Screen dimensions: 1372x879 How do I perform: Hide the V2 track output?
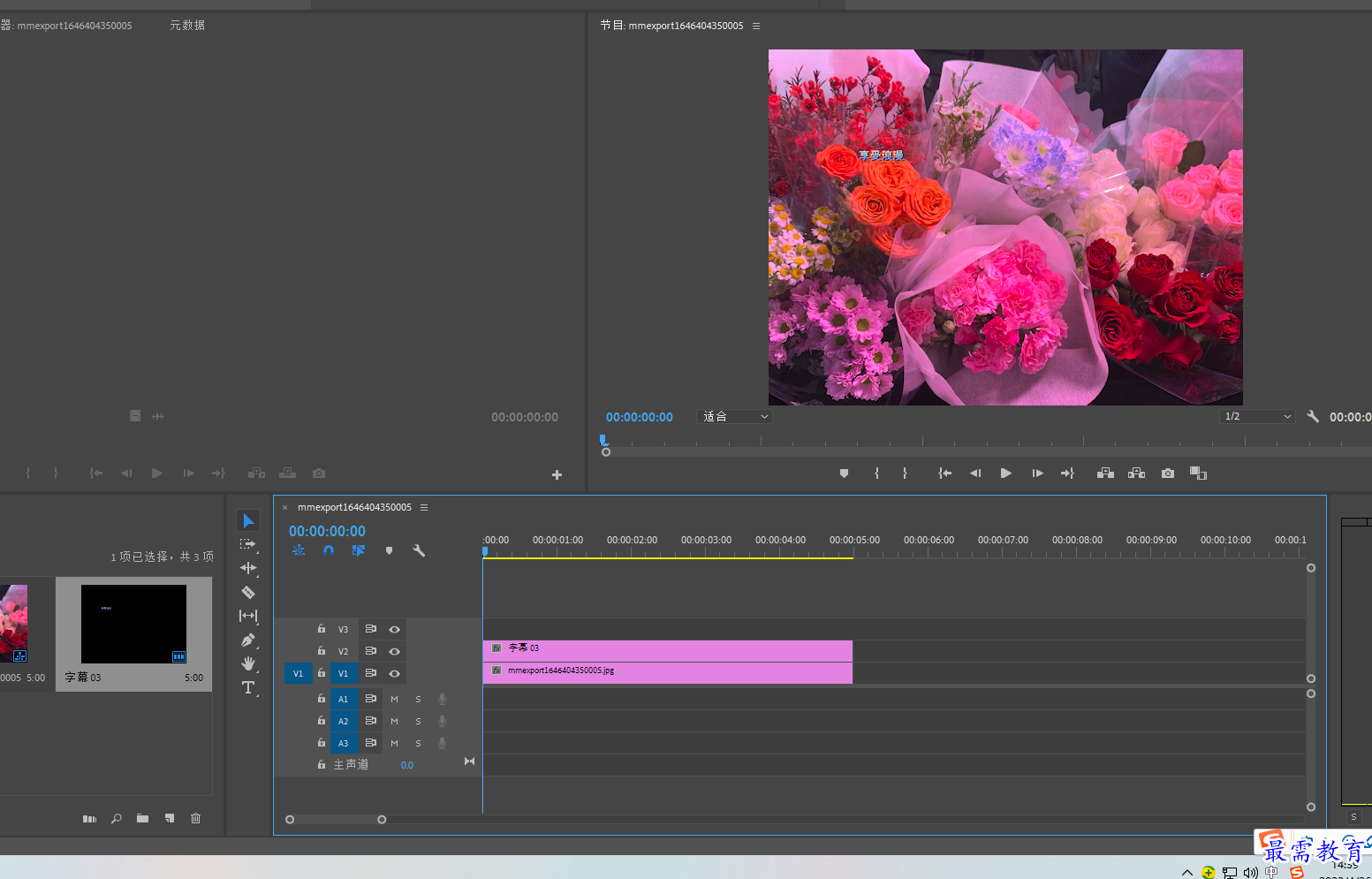[x=395, y=652]
